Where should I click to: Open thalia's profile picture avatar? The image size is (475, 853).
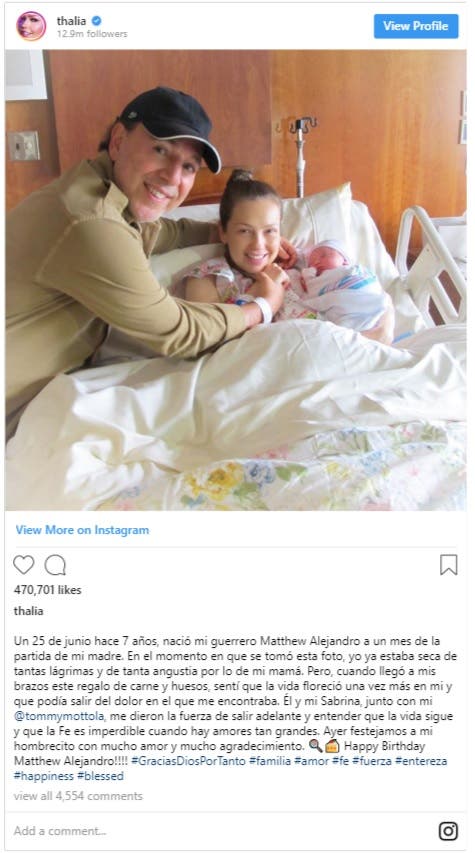(31, 26)
